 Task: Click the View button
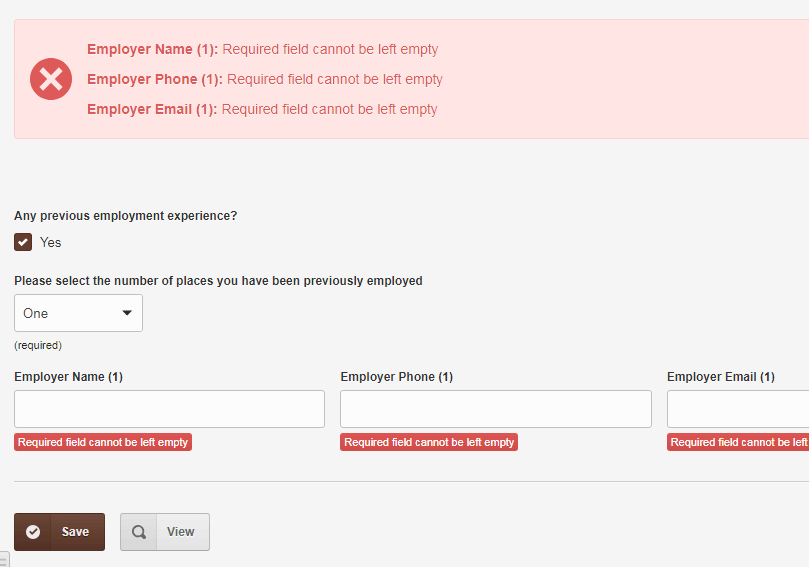[x=165, y=532]
